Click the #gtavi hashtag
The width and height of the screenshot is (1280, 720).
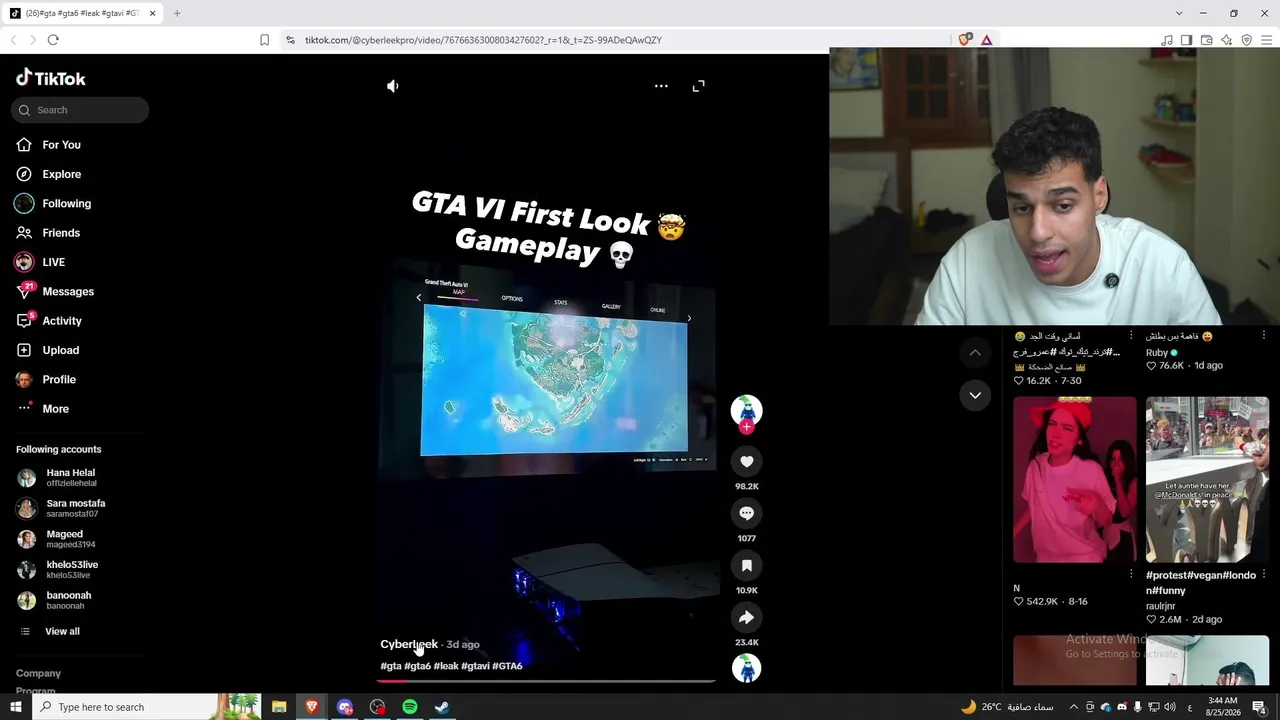[x=475, y=666]
